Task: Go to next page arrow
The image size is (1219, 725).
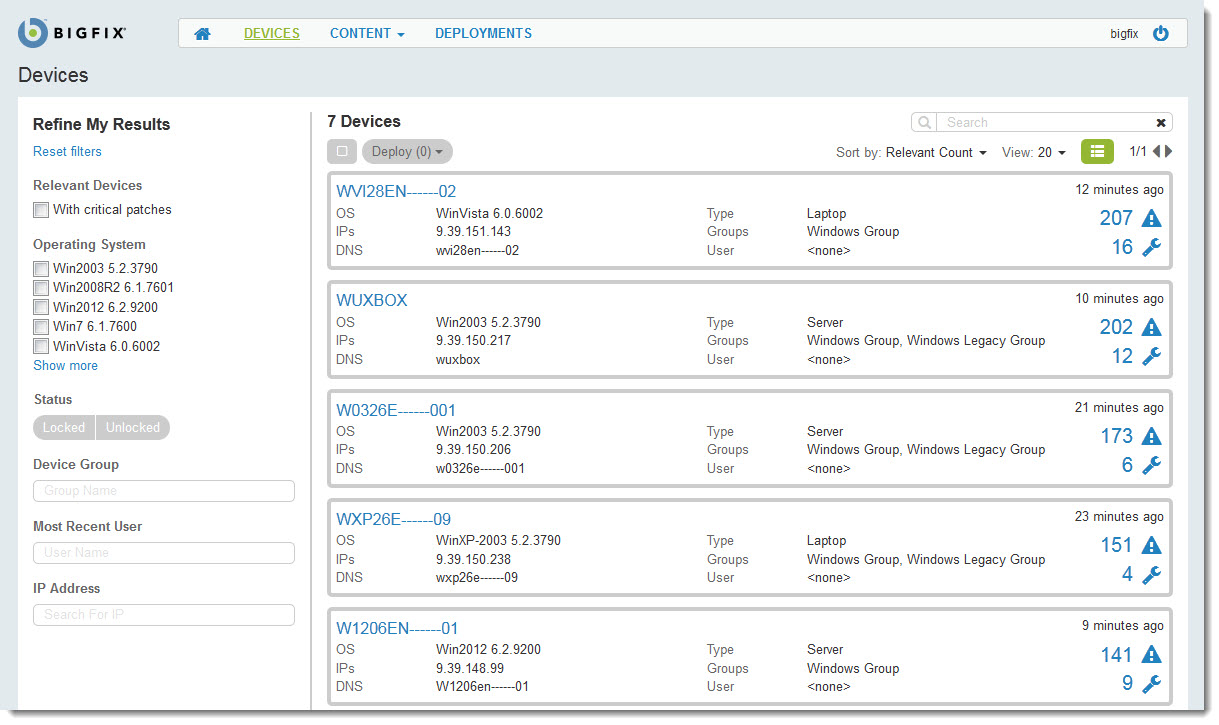Action: tap(1169, 152)
